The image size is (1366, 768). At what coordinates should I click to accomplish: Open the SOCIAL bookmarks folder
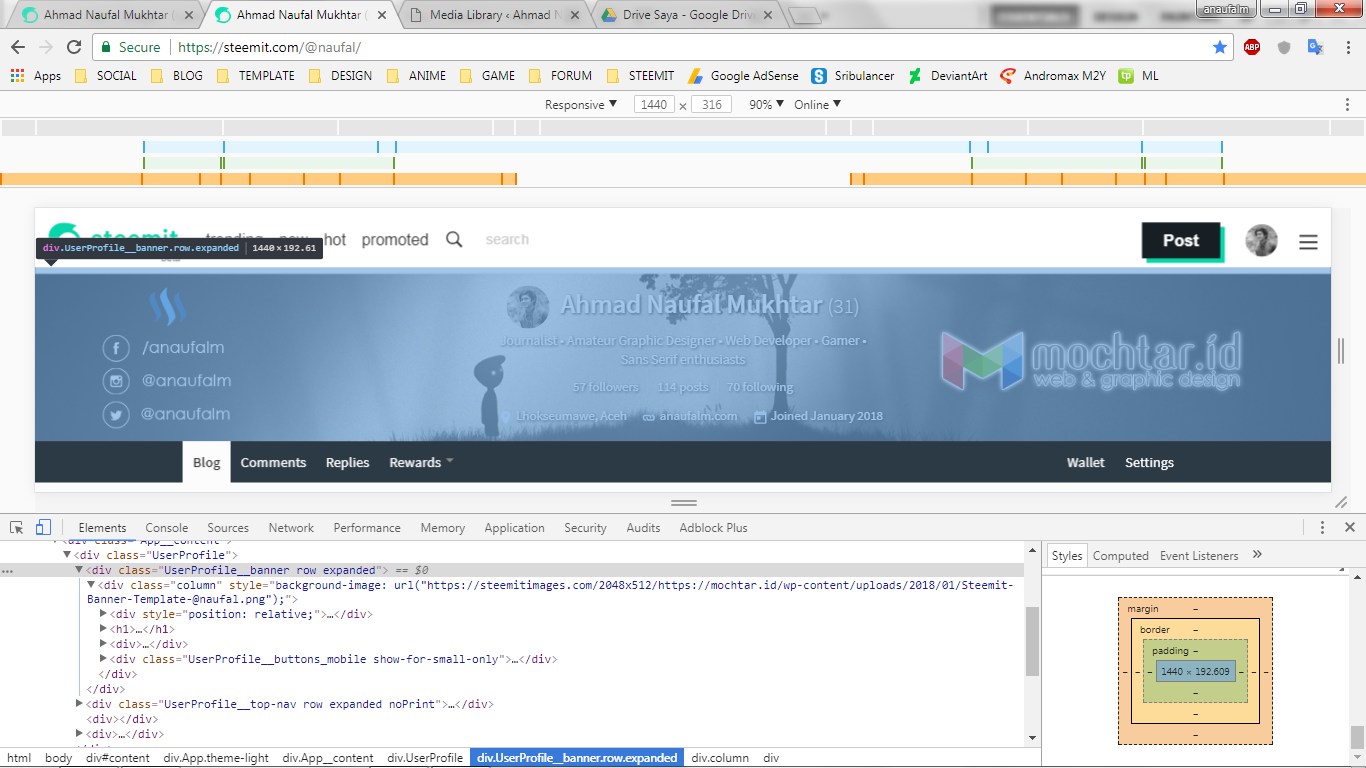(x=105, y=76)
